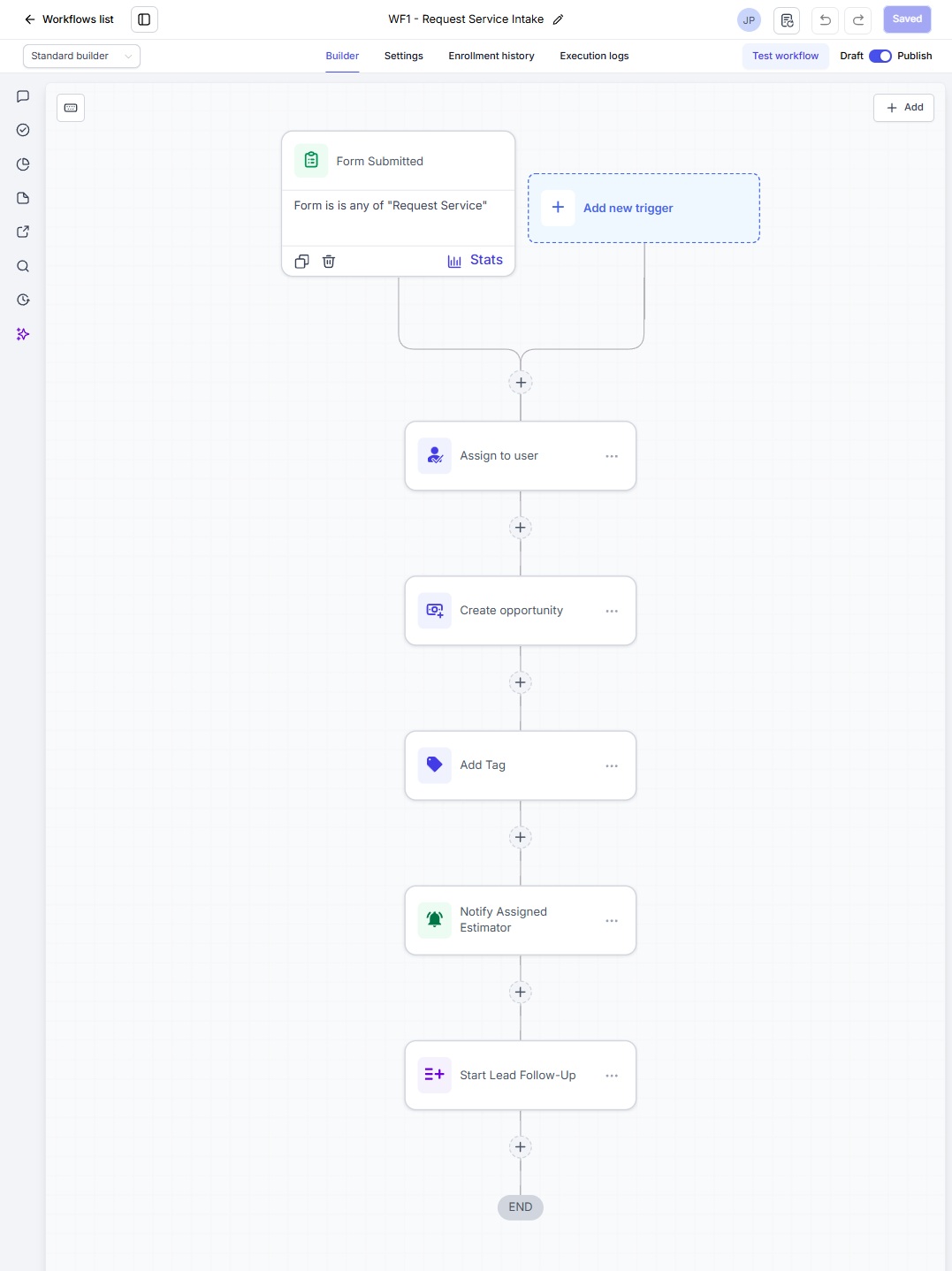
Task: Switch to the Settings tab
Action: tap(404, 56)
